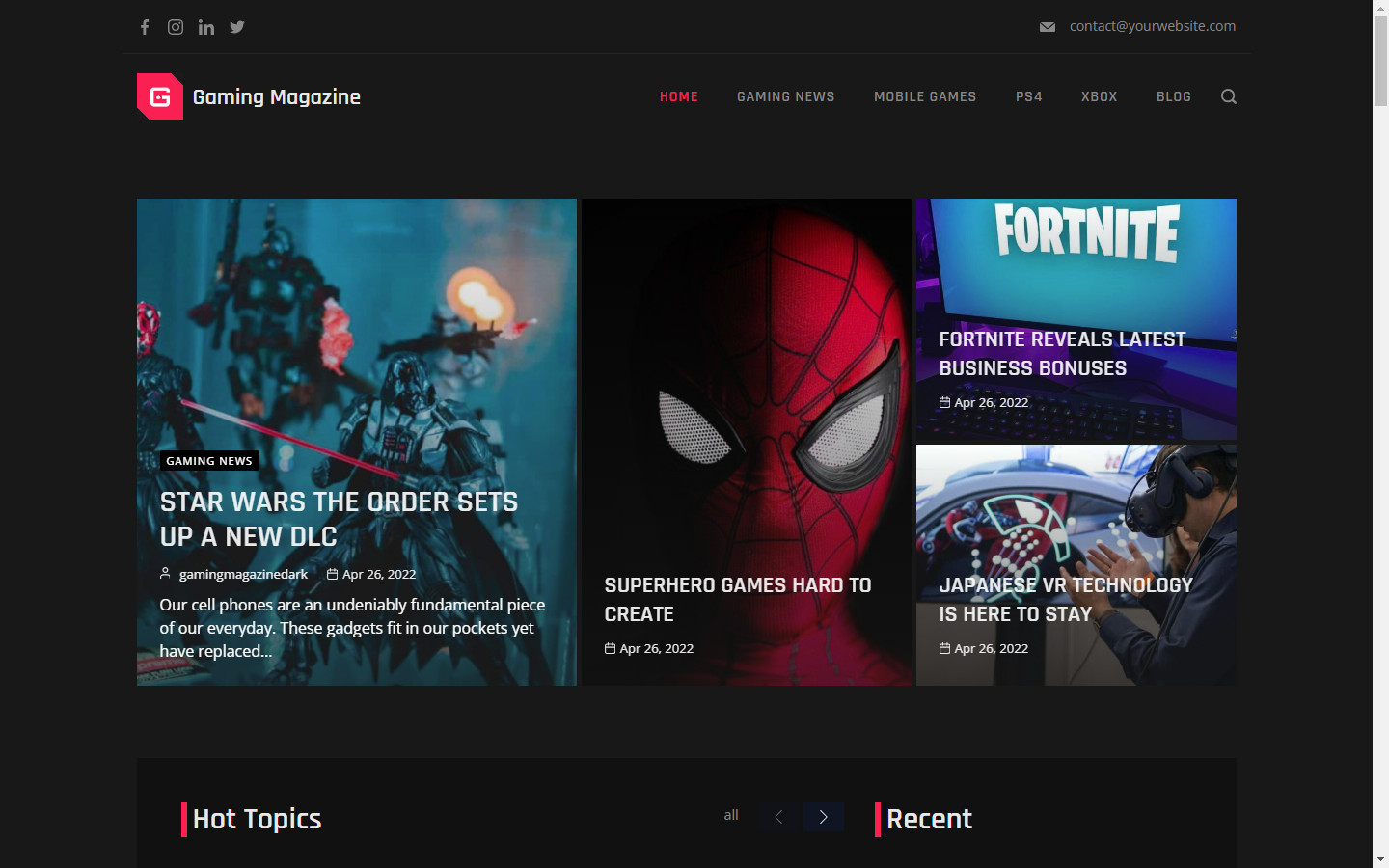This screenshot has width=1389, height=868.
Task: Click the page scrollbar down arrow
Action: pos(1381,859)
